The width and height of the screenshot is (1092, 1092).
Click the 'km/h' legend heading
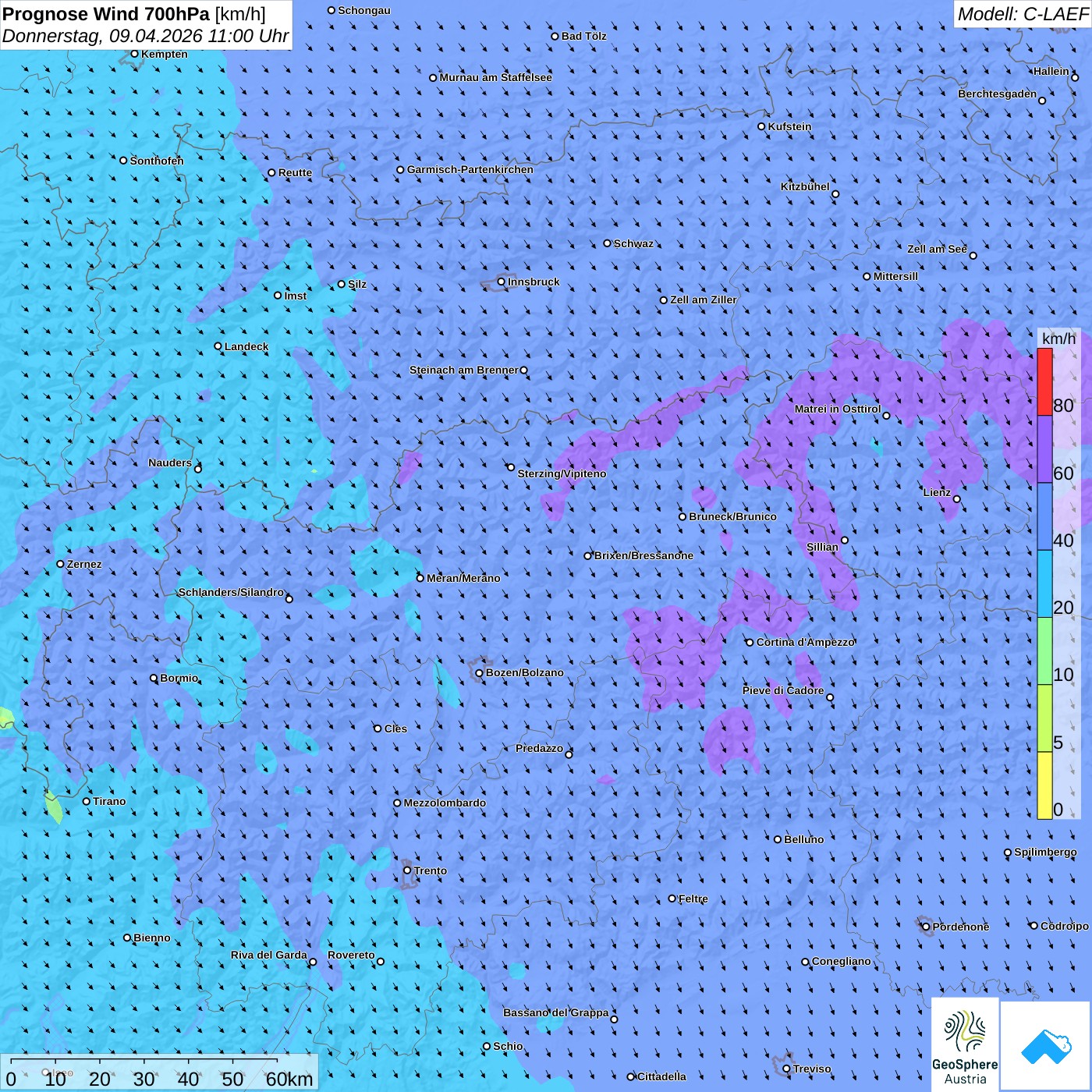[x=1058, y=339]
